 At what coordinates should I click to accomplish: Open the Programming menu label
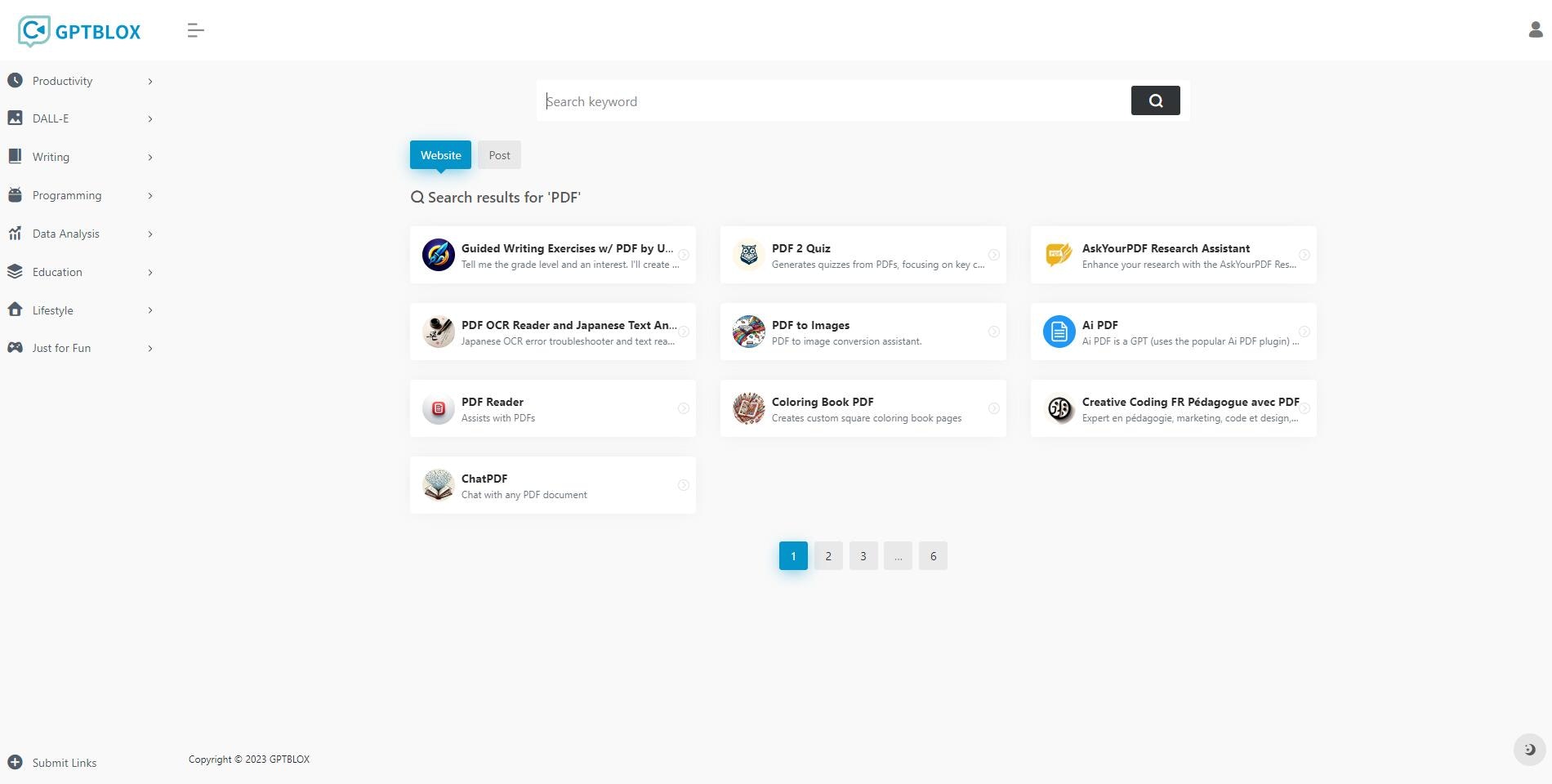point(67,195)
